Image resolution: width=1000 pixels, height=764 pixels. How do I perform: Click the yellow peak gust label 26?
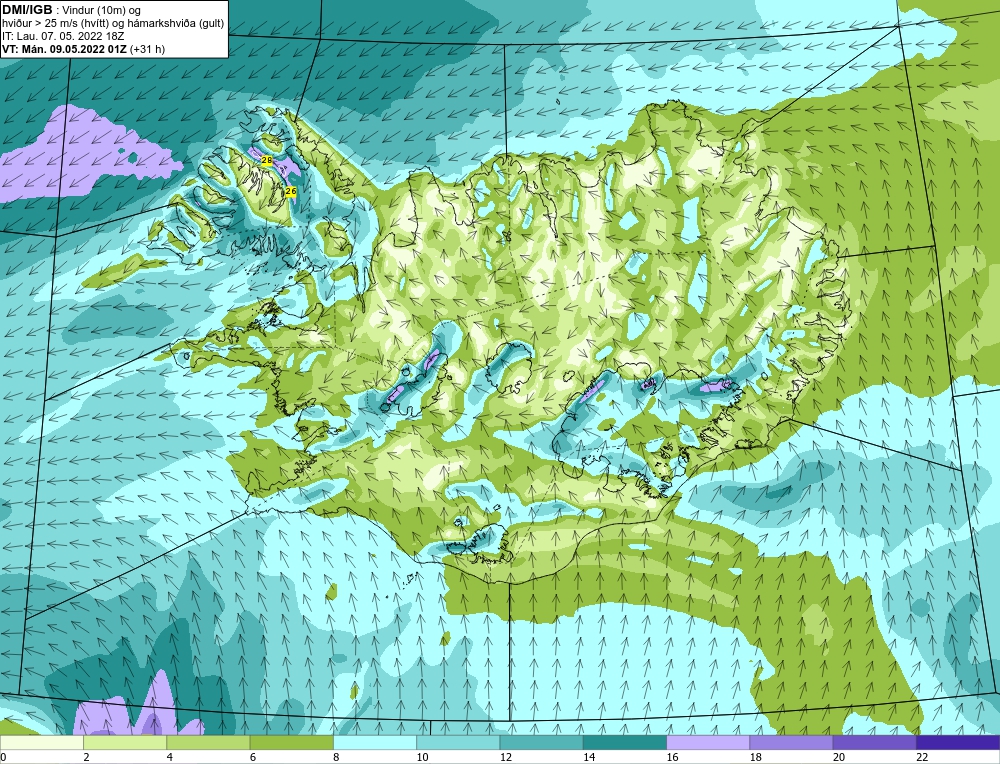click(291, 191)
